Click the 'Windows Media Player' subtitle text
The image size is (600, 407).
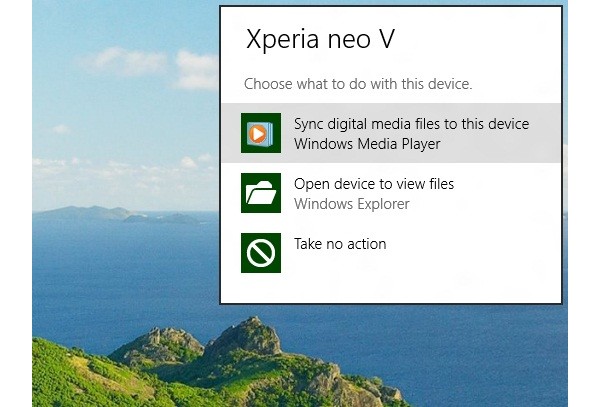tap(367, 144)
